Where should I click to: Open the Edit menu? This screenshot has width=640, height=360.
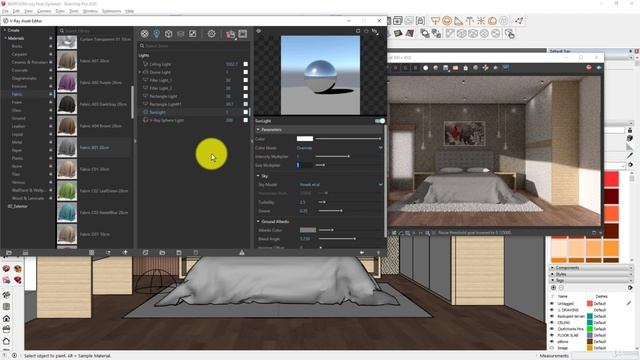[16, 11]
